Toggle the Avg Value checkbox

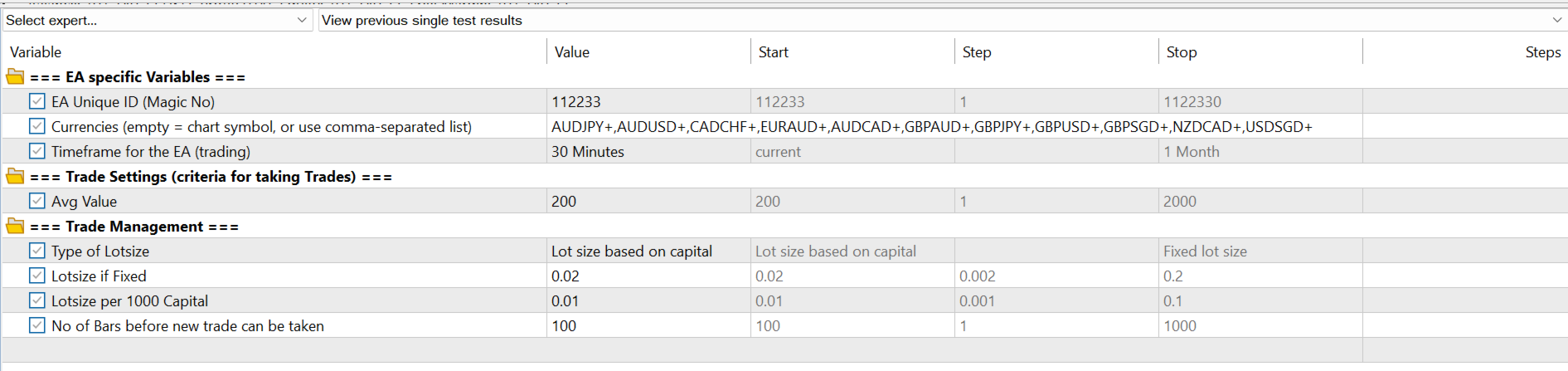click(x=36, y=201)
